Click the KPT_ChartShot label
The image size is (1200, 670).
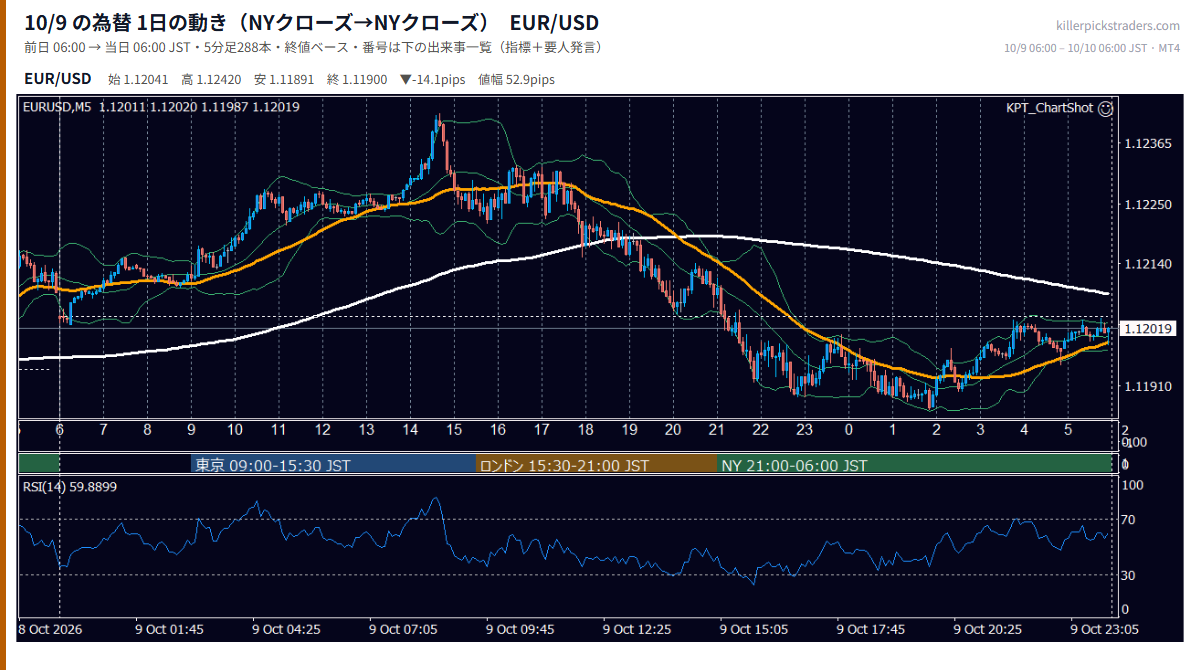[x=1050, y=108]
